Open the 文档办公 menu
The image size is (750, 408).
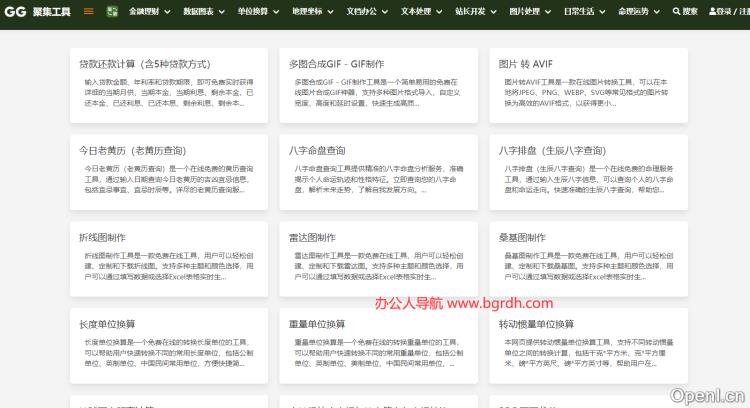coord(362,11)
